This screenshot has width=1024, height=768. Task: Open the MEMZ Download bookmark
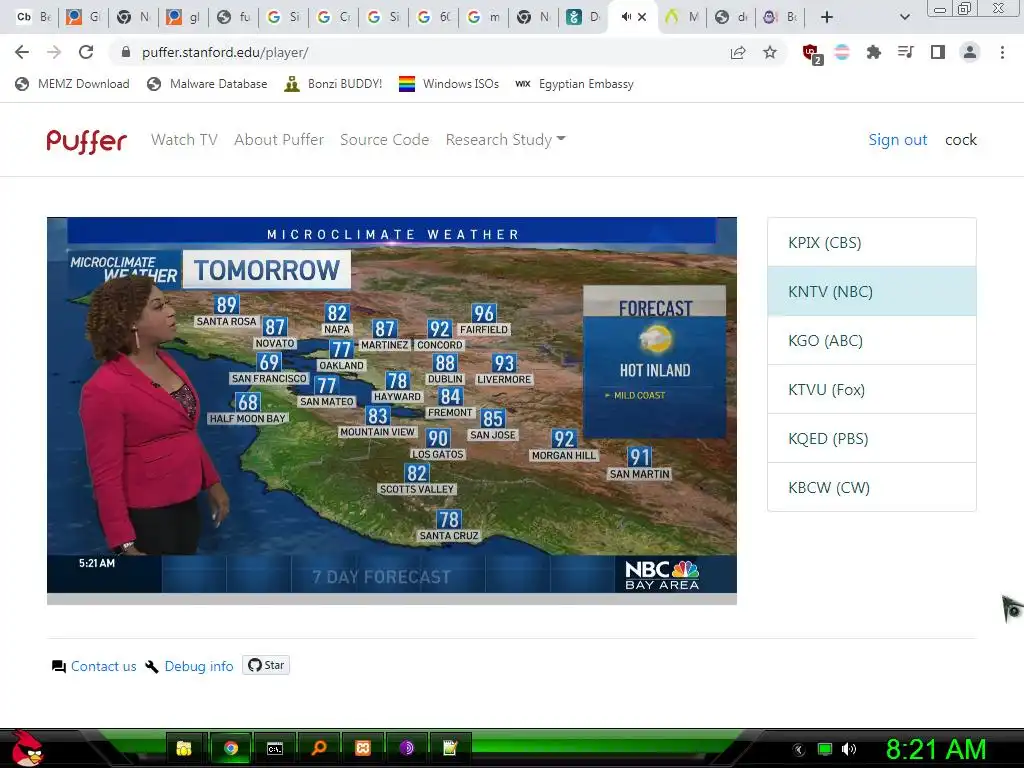coord(72,84)
